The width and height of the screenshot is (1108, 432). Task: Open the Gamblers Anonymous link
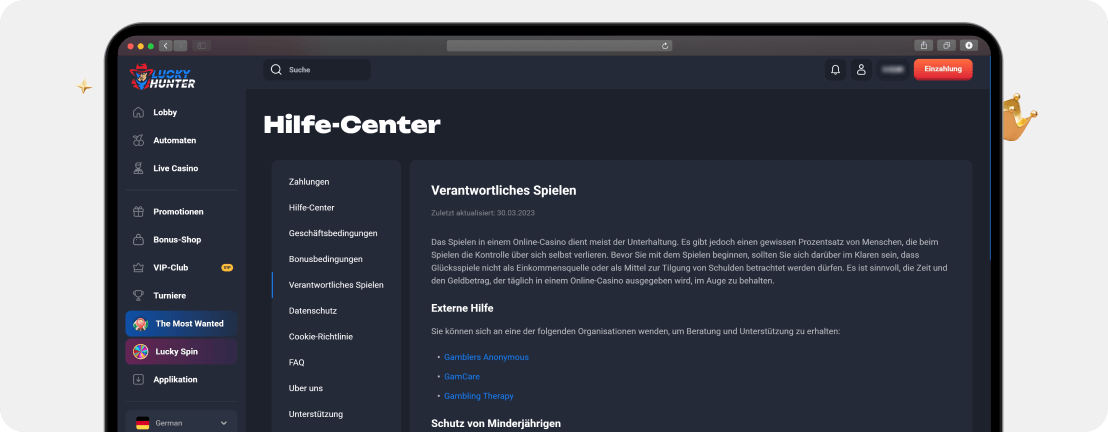coord(486,357)
